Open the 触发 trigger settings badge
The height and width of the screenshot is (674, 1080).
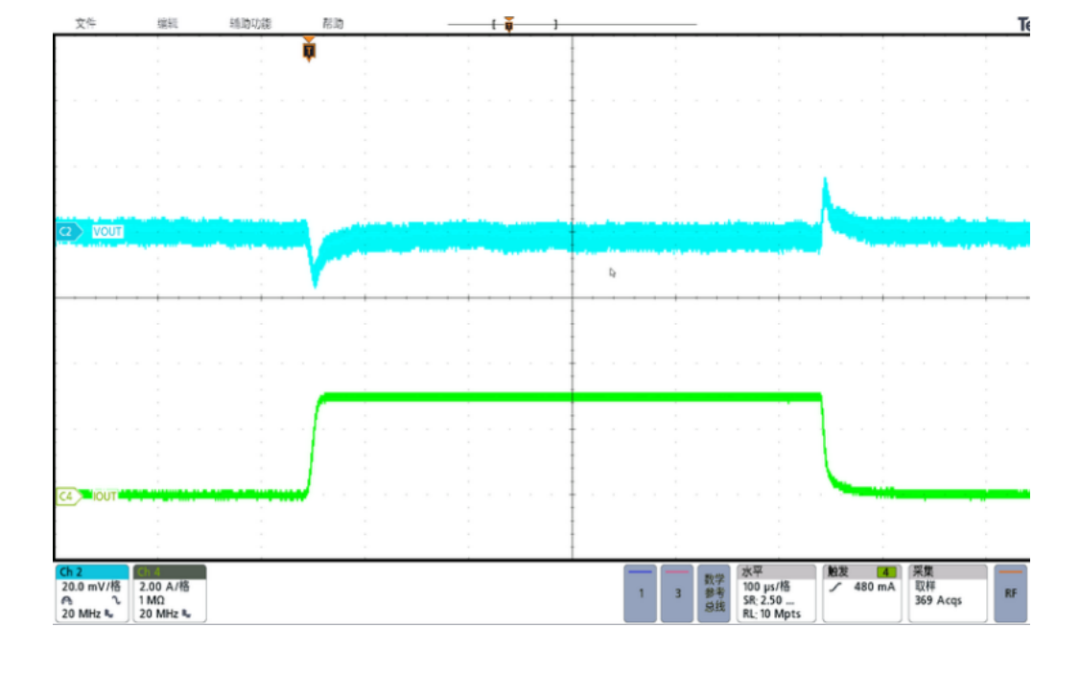coord(862,593)
